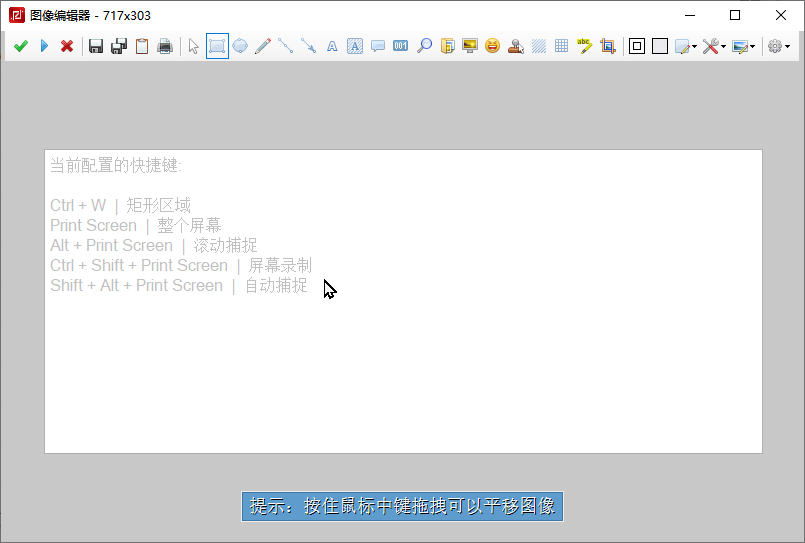Choose the Arrow drawing tool
Viewport: 805px width, 543px height.
point(309,46)
